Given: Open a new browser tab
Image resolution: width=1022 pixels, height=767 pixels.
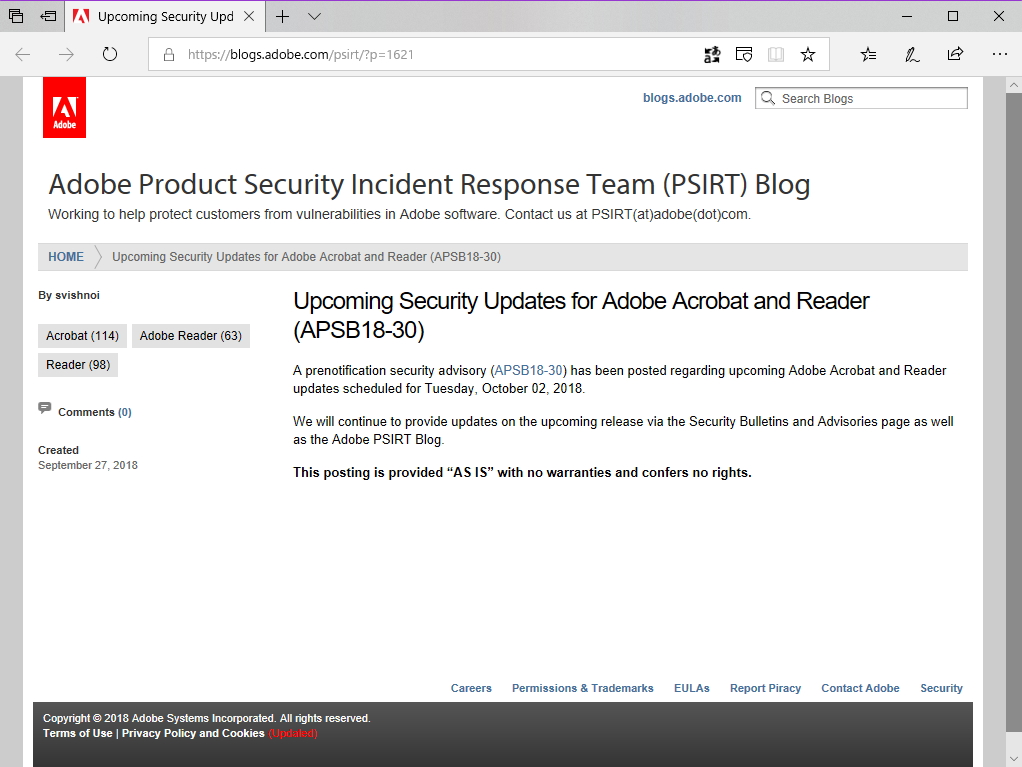Looking at the screenshot, I should [x=283, y=16].
